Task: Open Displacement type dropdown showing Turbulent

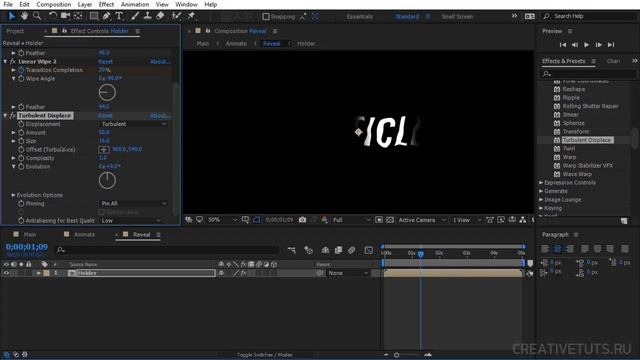Action: 134,124
